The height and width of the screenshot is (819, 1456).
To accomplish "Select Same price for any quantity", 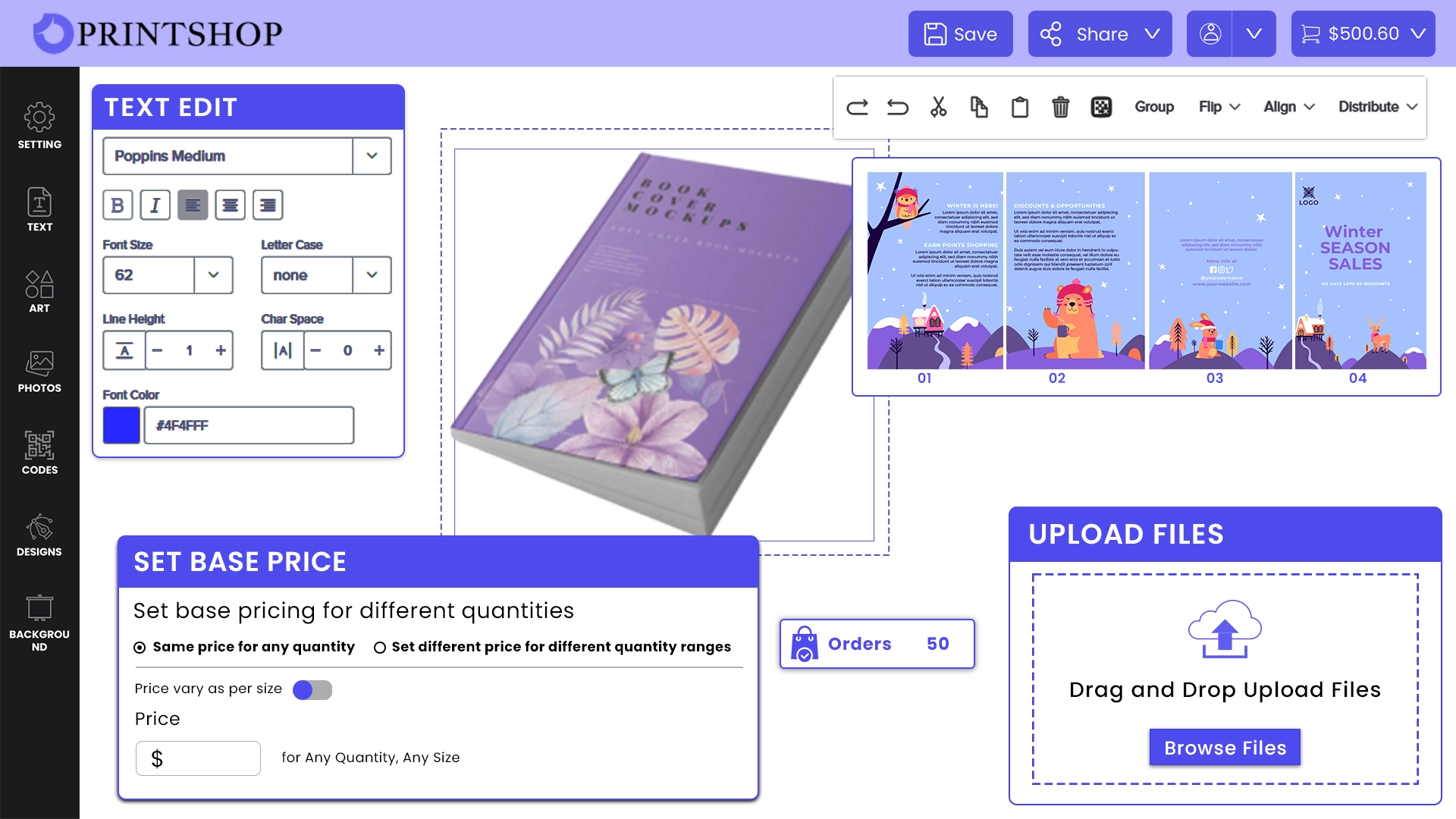I will point(140,647).
